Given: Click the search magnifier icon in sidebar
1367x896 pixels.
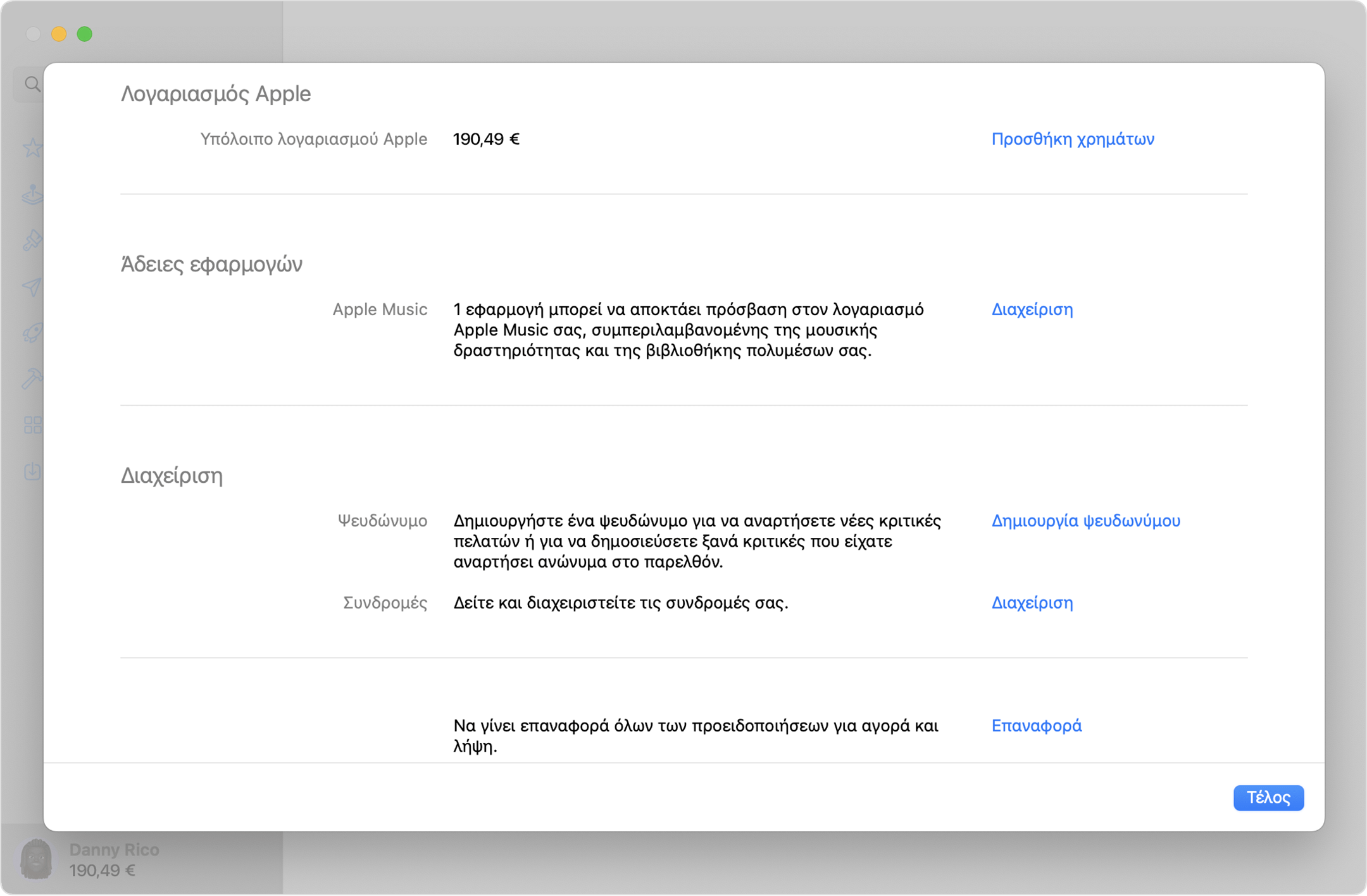Looking at the screenshot, I should point(32,84).
